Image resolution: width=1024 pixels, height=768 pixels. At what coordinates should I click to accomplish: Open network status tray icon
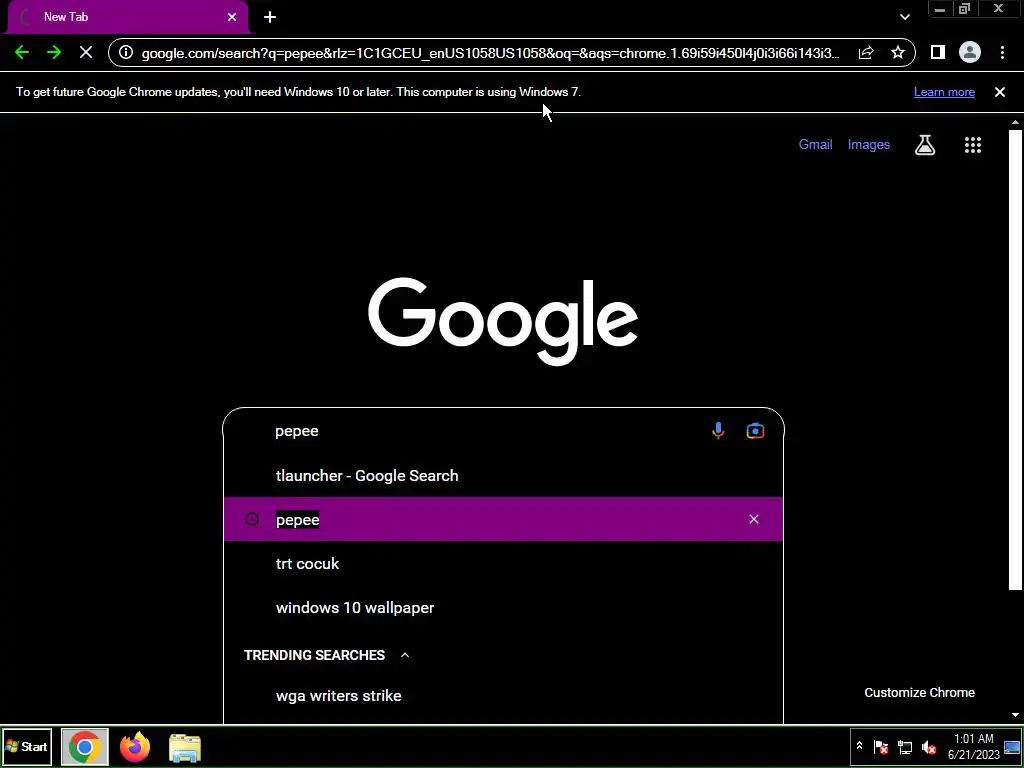click(904, 747)
